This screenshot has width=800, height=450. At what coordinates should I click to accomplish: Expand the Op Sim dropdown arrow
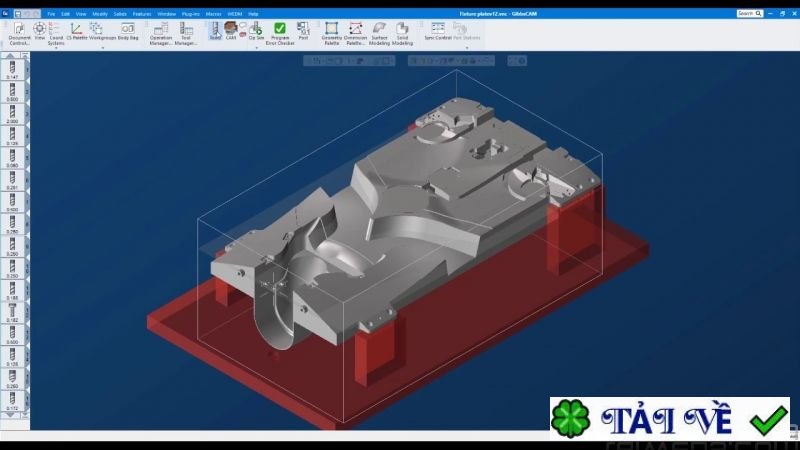[x=256, y=48]
